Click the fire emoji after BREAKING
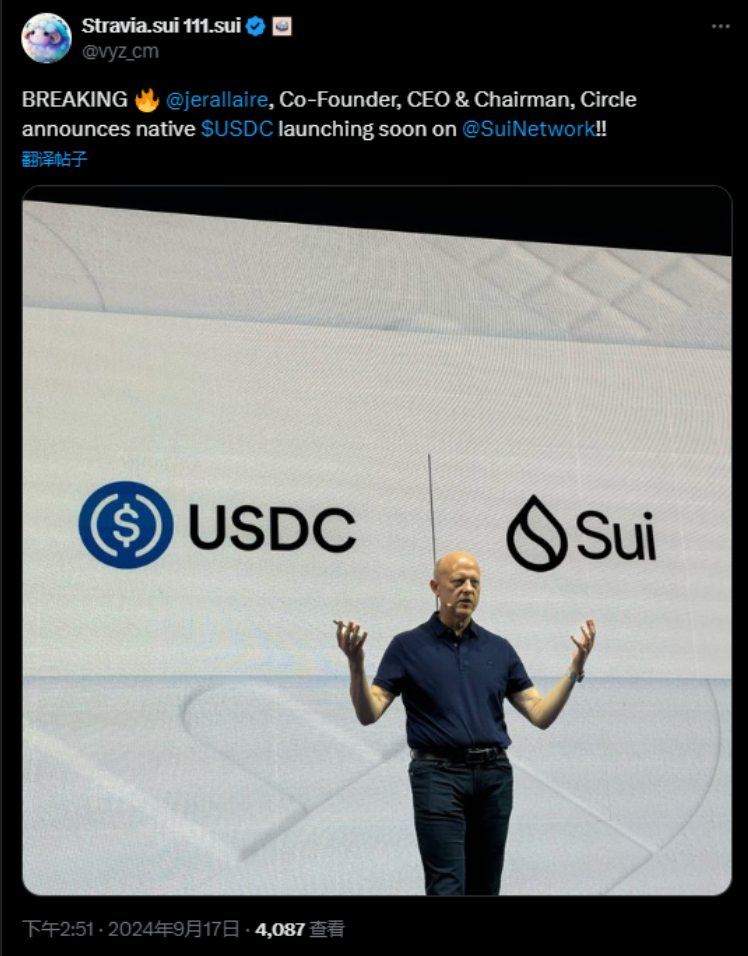Screen dimensions: 748x956 point(146,99)
